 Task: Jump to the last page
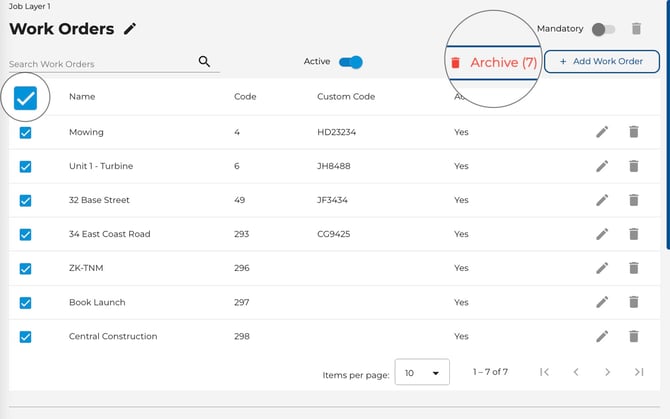(638, 372)
